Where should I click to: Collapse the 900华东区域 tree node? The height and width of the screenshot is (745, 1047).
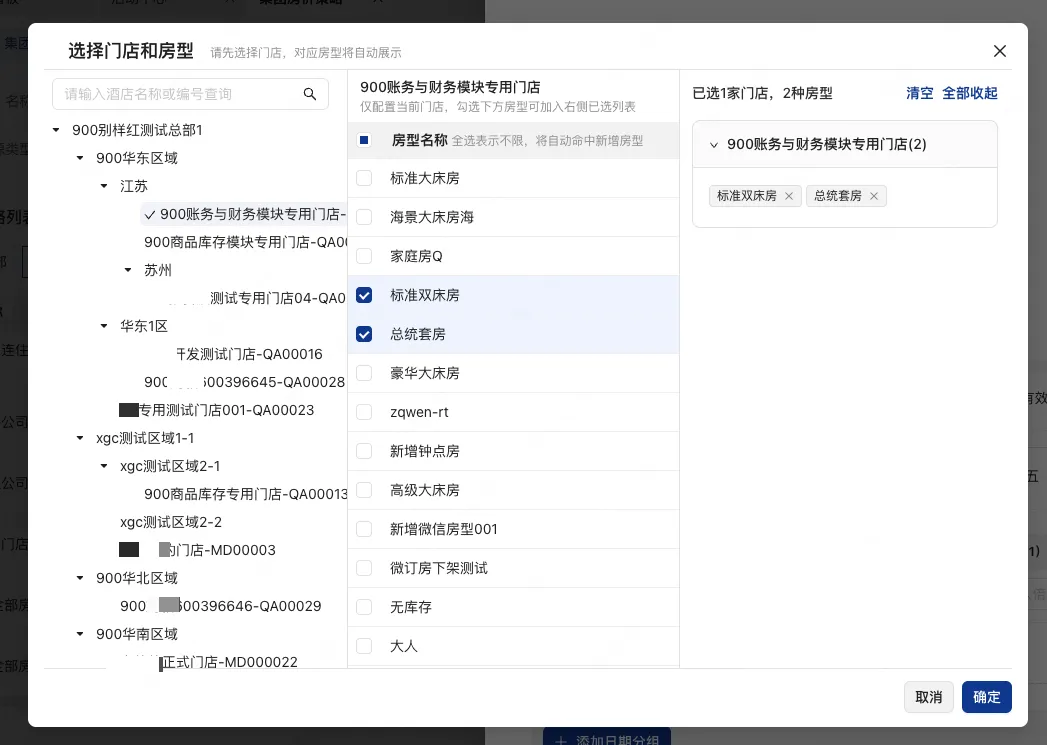81,158
